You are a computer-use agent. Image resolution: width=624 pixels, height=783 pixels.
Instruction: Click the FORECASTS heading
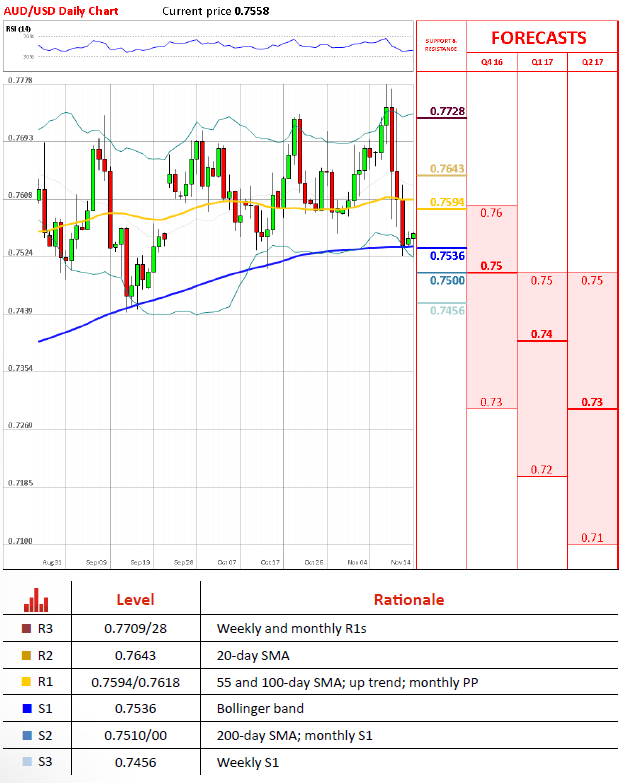point(539,38)
